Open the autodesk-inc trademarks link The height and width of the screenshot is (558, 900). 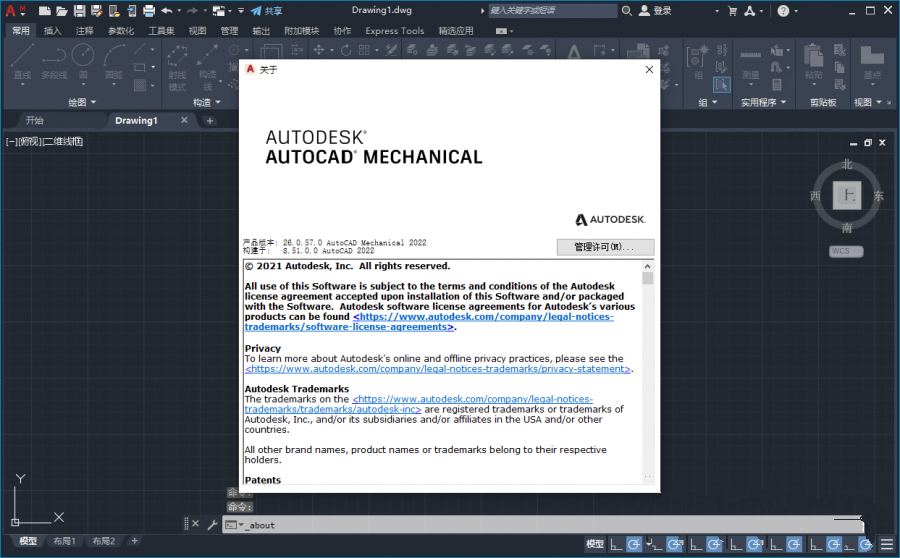click(x=418, y=404)
